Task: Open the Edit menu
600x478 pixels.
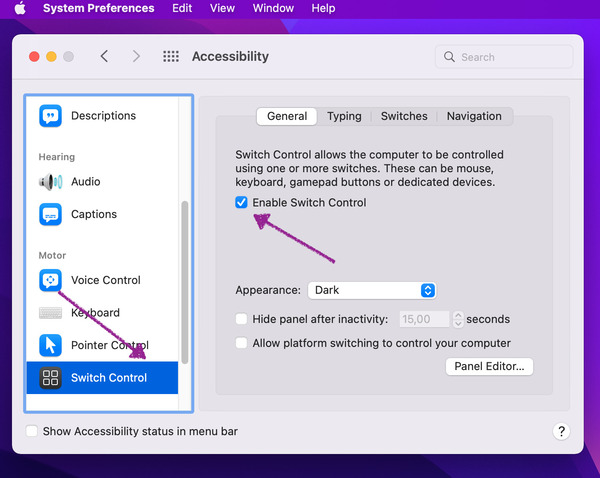Action: coord(182,8)
